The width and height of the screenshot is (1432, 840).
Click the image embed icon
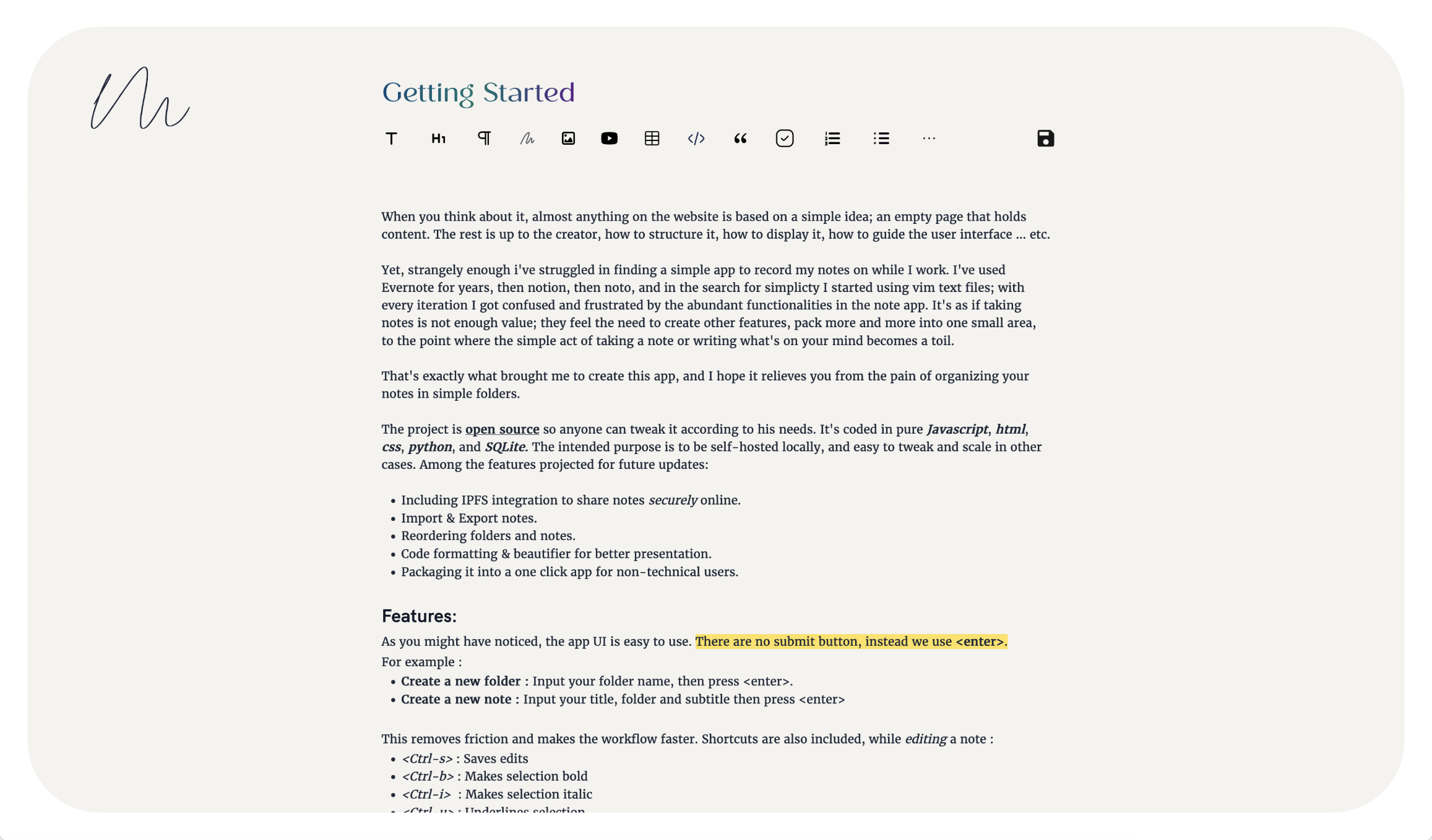(568, 138)
